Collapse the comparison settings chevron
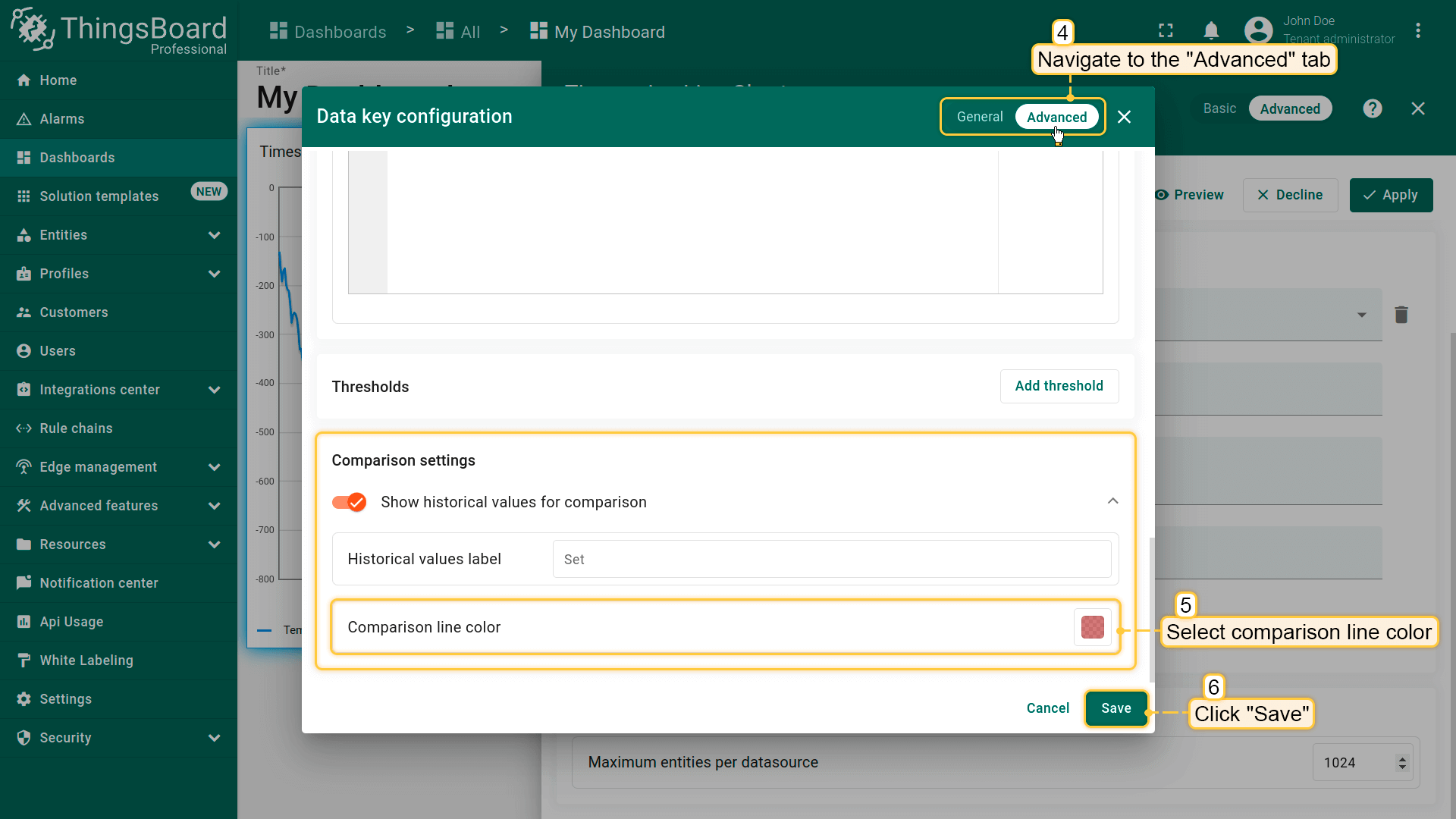 (1112, 501)
